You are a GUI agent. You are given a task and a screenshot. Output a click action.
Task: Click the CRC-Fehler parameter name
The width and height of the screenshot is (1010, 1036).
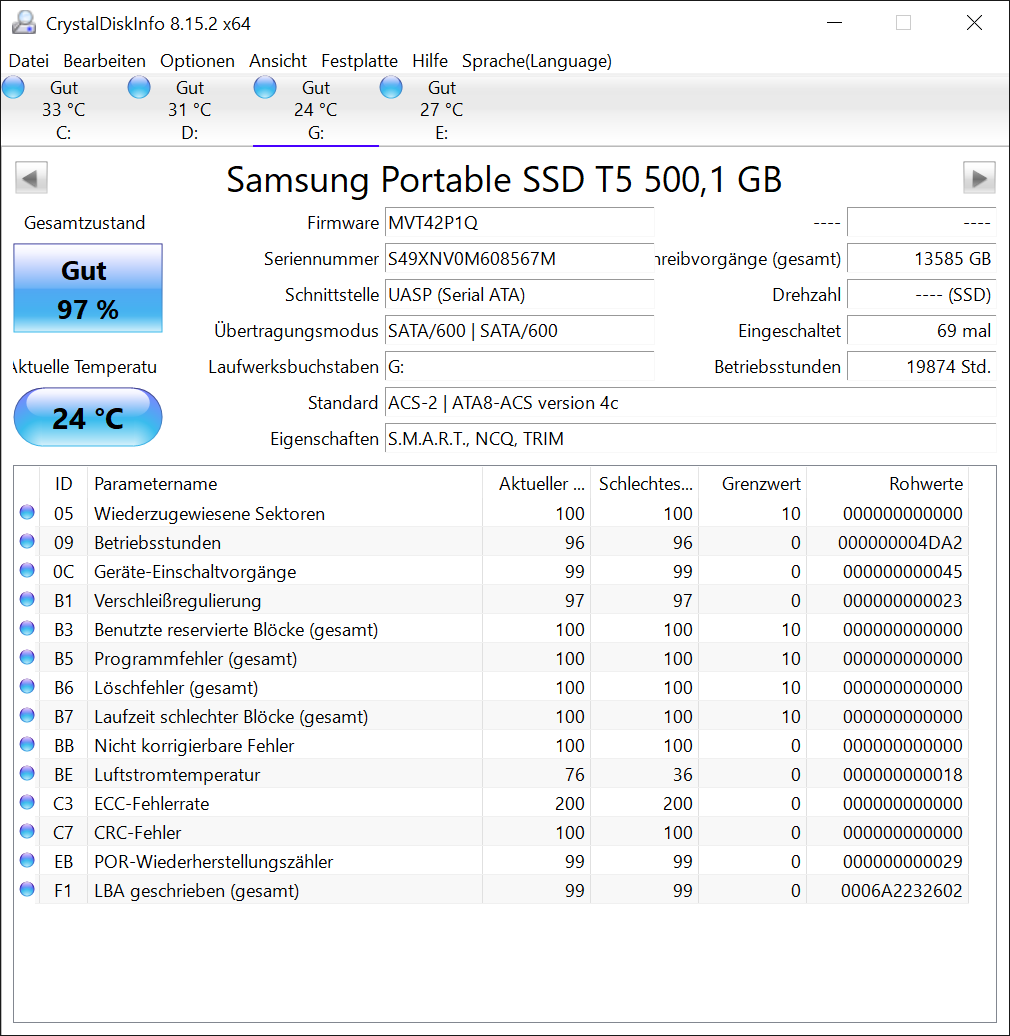[137, 832]
